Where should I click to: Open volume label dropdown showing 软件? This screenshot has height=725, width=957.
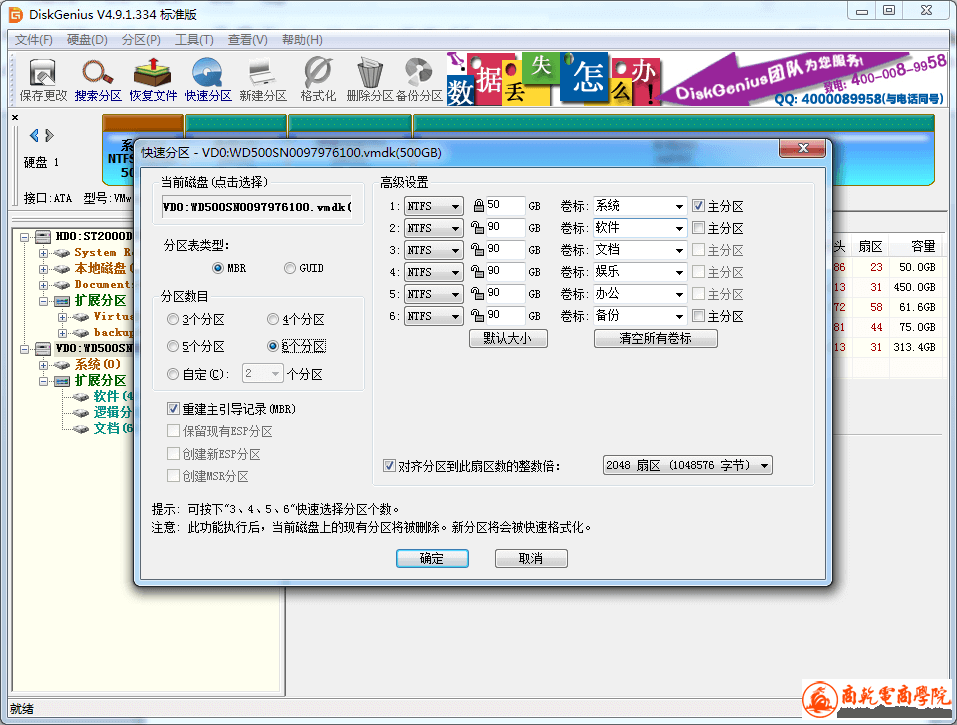point(679,228)
